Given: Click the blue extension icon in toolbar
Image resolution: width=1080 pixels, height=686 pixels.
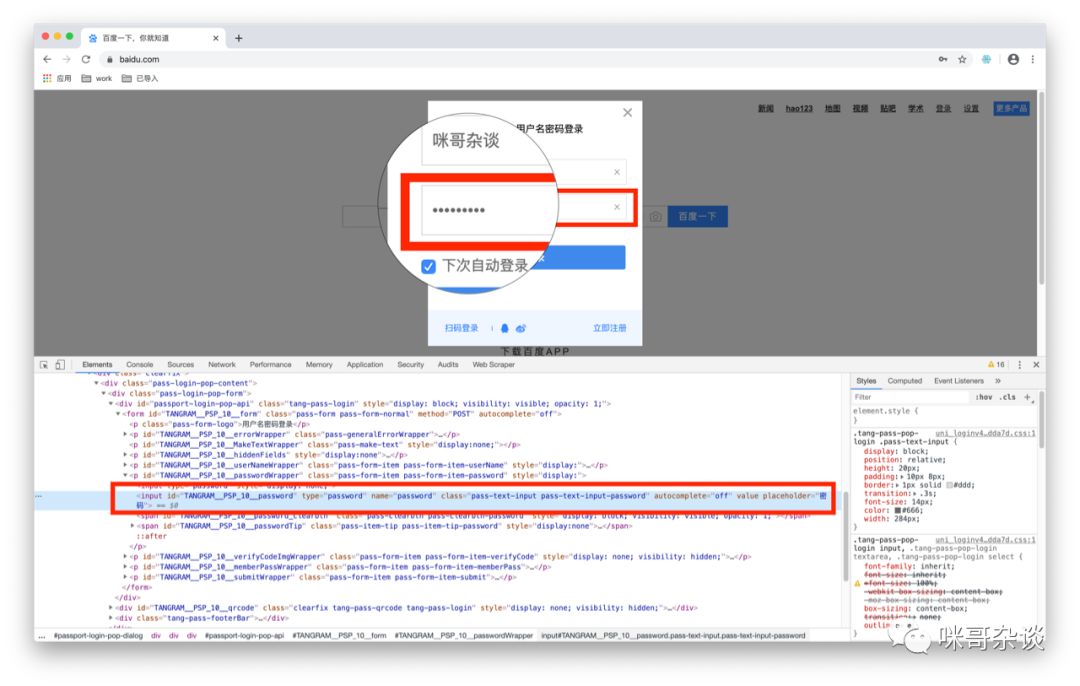Looking at the screenshot, I should coord(986,59).
